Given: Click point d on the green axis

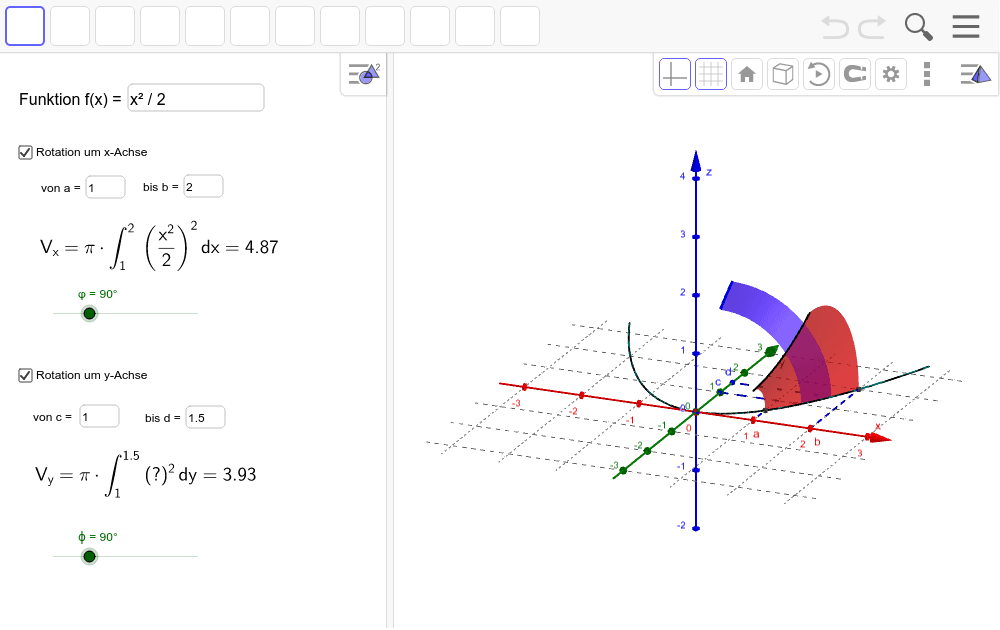Looking at the screenshot, I should click(x=732, y=383).
